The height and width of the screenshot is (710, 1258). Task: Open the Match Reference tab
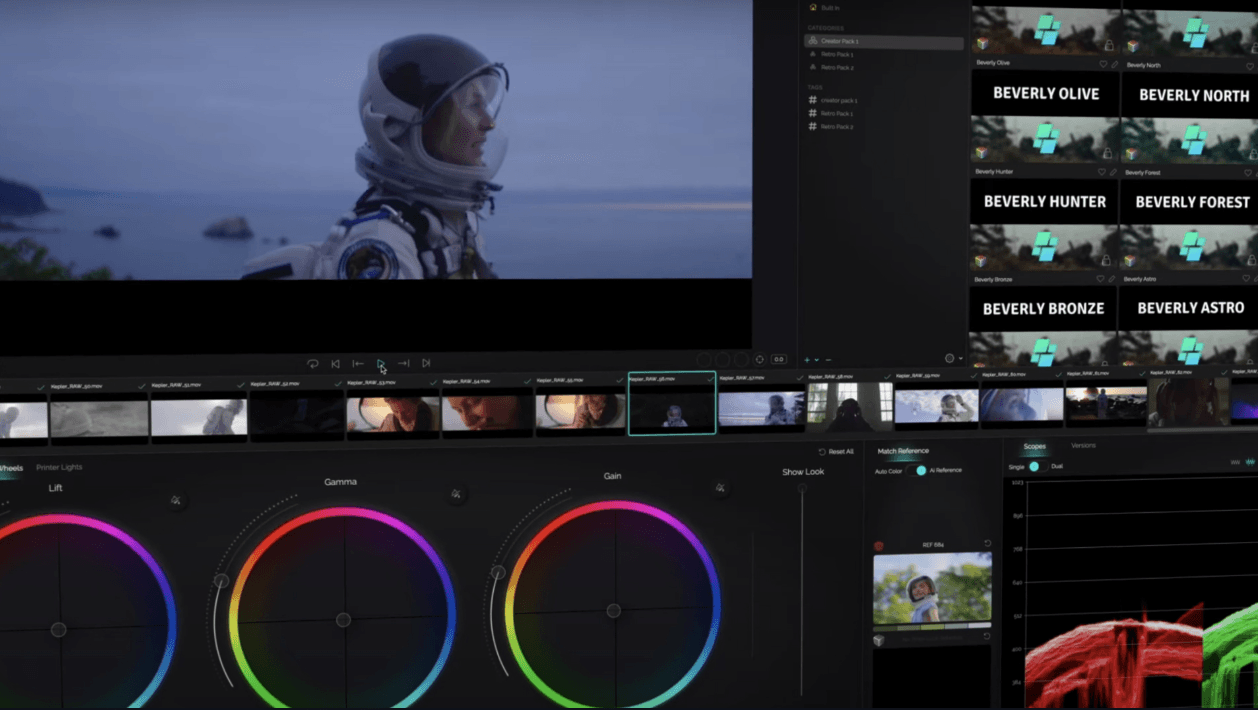903,451
